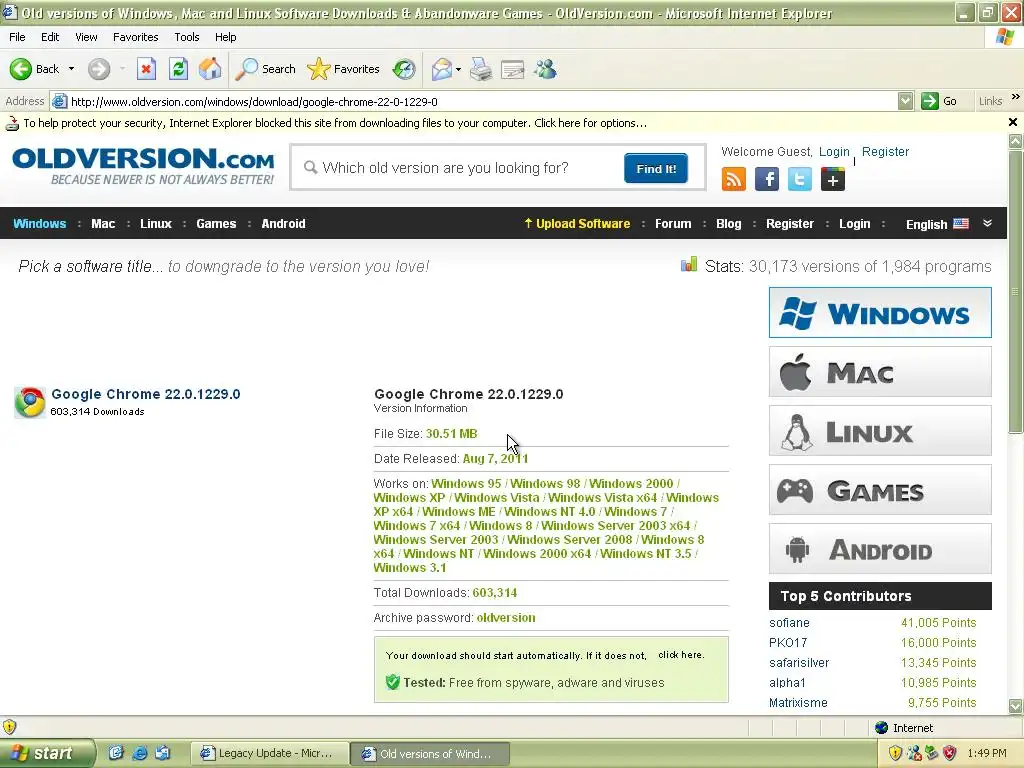Click the vertical scrollbar thumb
Viewport: 1024px width, 768px height.
[x=1016, y=291]
